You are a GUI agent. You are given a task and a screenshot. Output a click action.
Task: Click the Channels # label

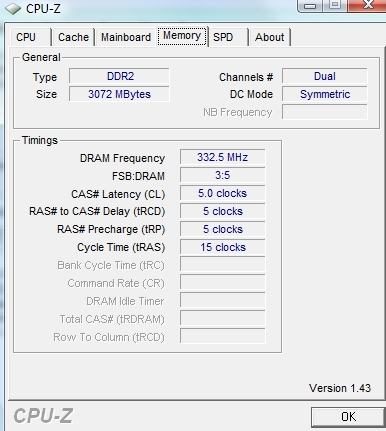coord(246,77)
